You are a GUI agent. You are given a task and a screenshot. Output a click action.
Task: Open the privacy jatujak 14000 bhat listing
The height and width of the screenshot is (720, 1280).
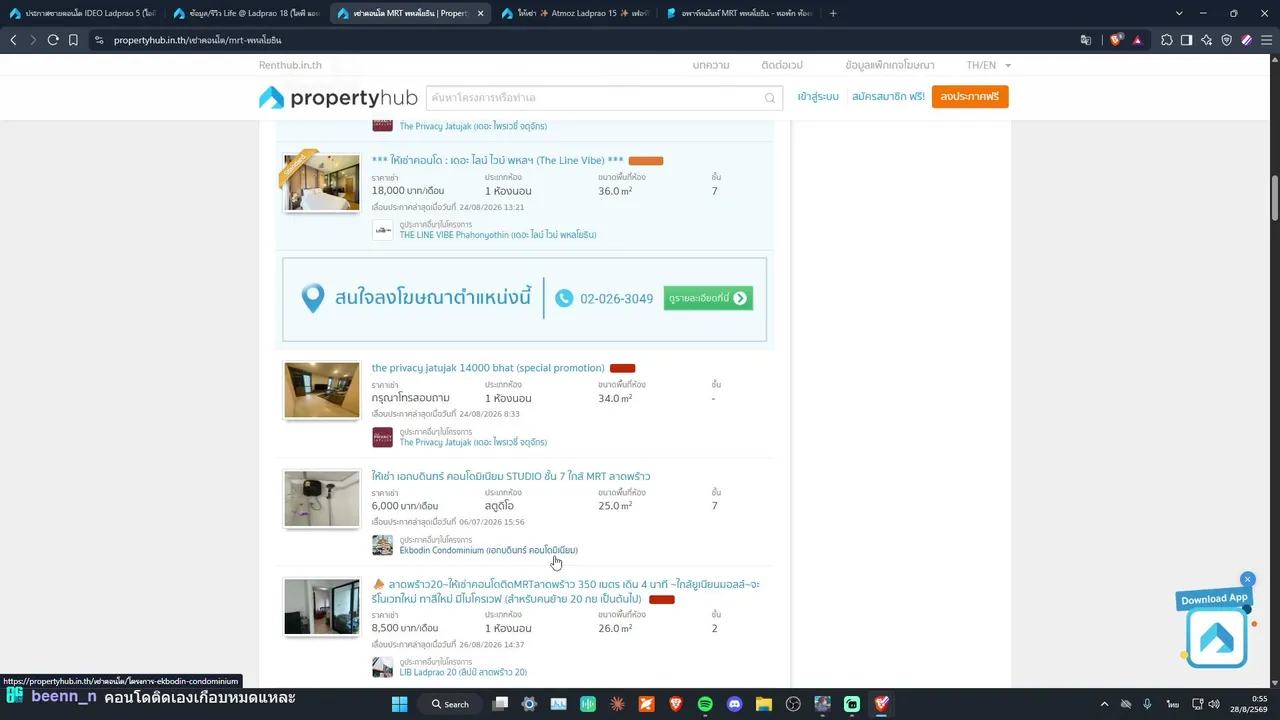coord(488,368)
